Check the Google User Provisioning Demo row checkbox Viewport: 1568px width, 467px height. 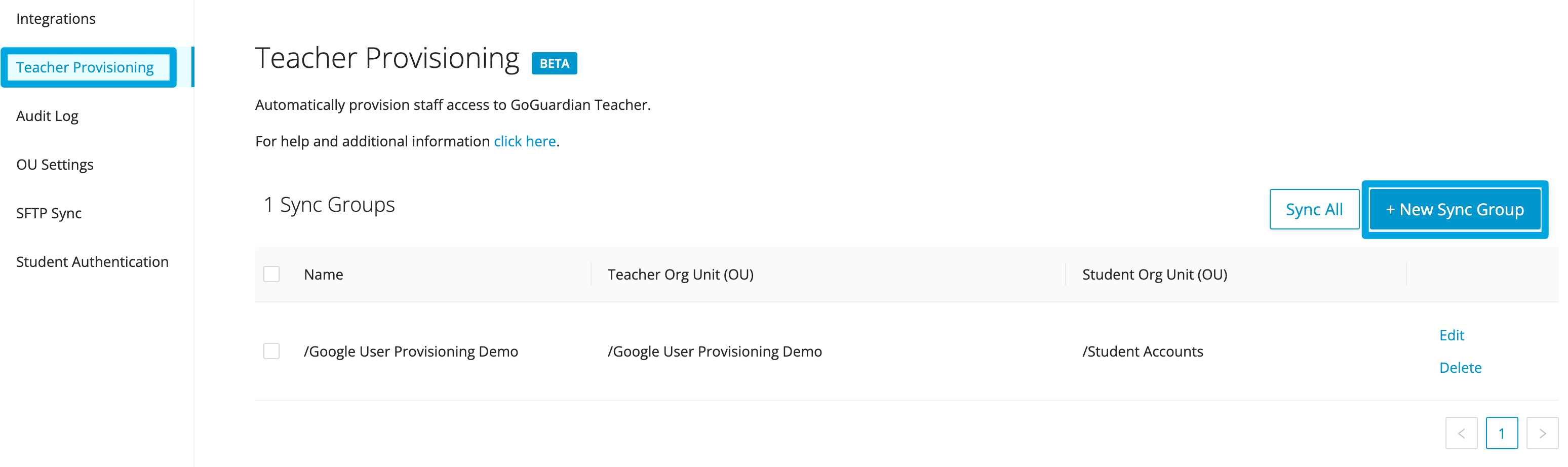[271, 351]
